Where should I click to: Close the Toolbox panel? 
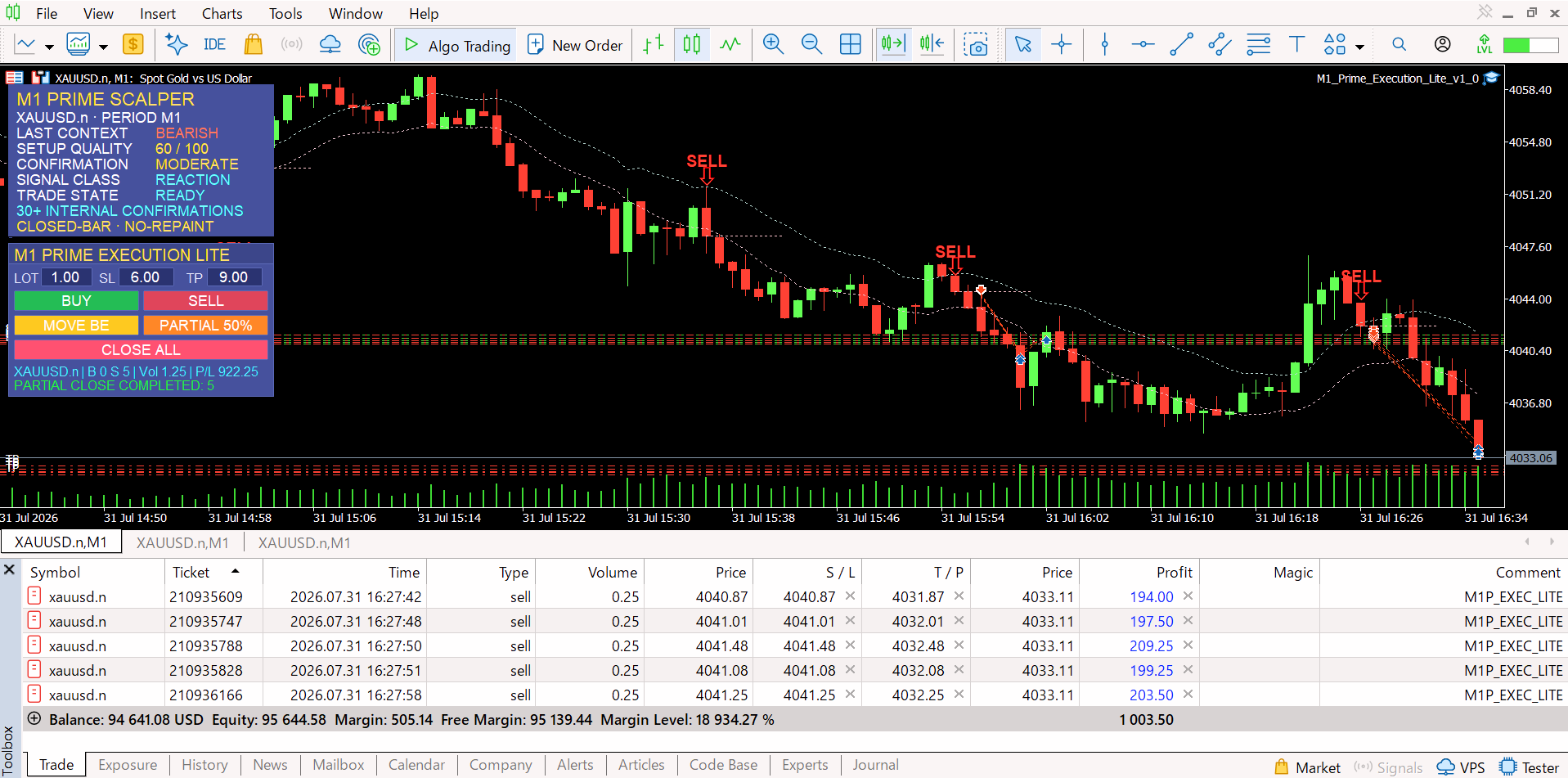(x=10, y=569)
